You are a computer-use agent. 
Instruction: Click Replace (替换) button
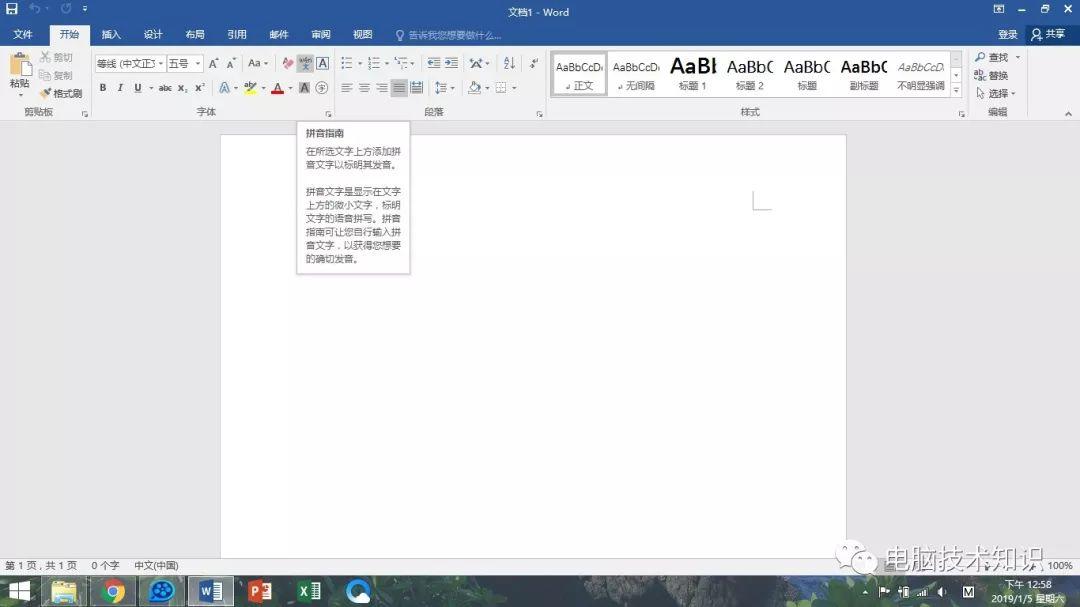click(992, 75)
